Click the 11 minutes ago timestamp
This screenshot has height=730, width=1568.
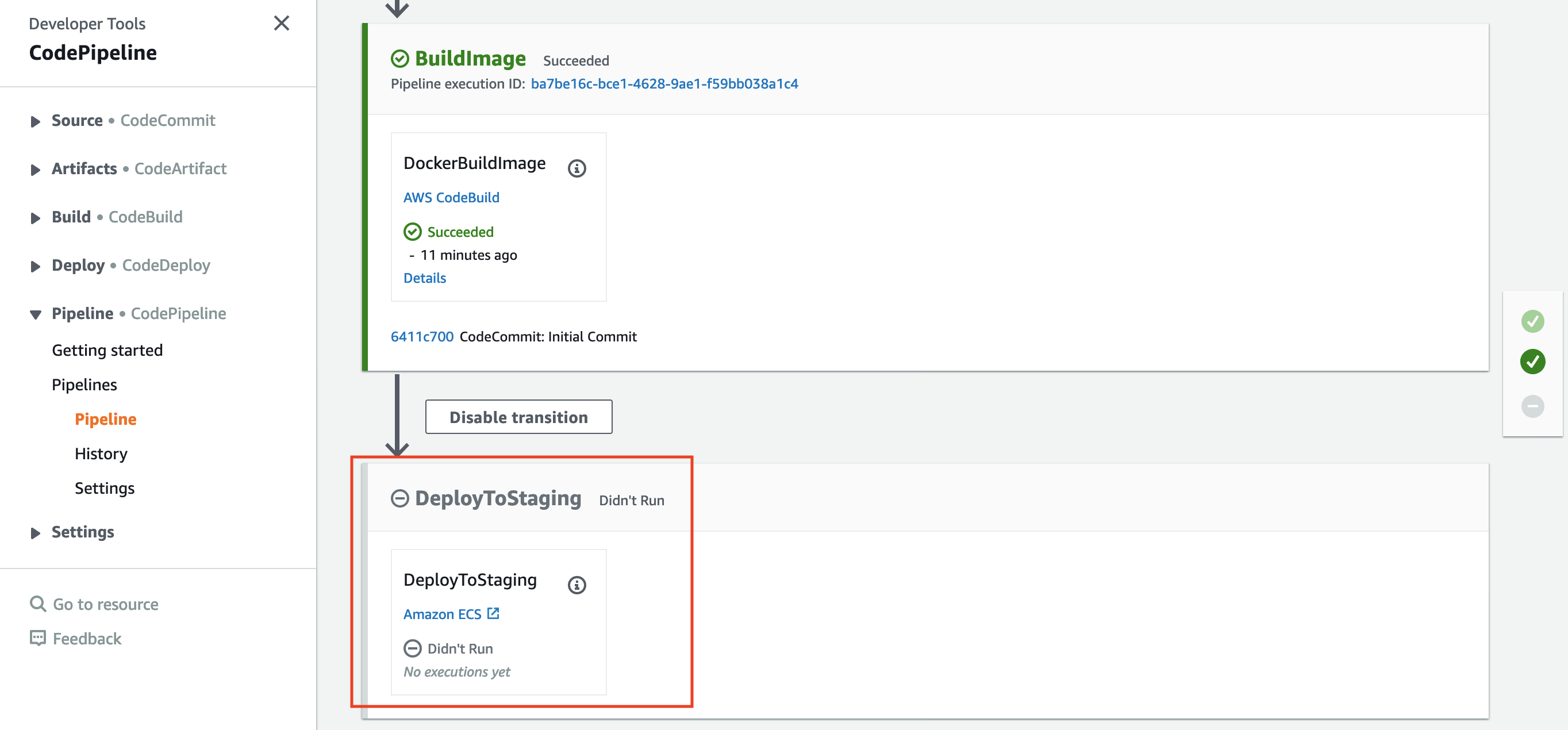point(468,255)
